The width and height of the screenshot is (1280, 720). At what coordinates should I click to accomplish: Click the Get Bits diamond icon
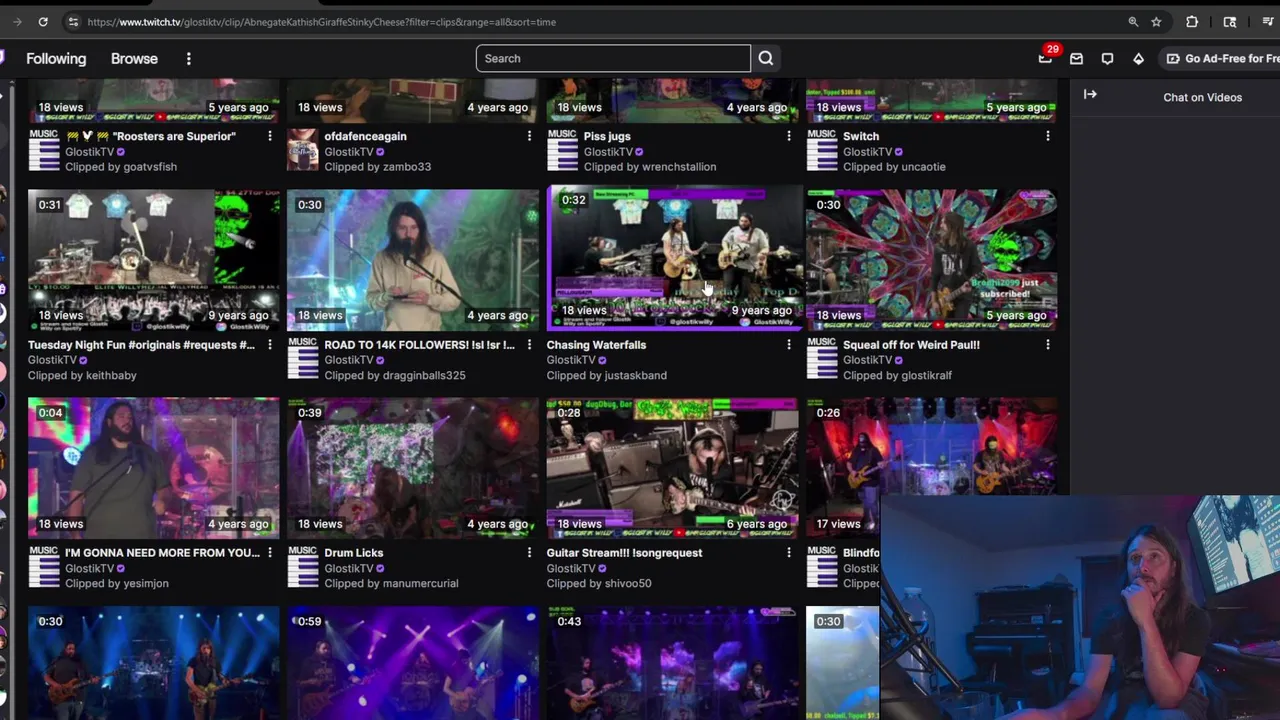pos(1138,59)
